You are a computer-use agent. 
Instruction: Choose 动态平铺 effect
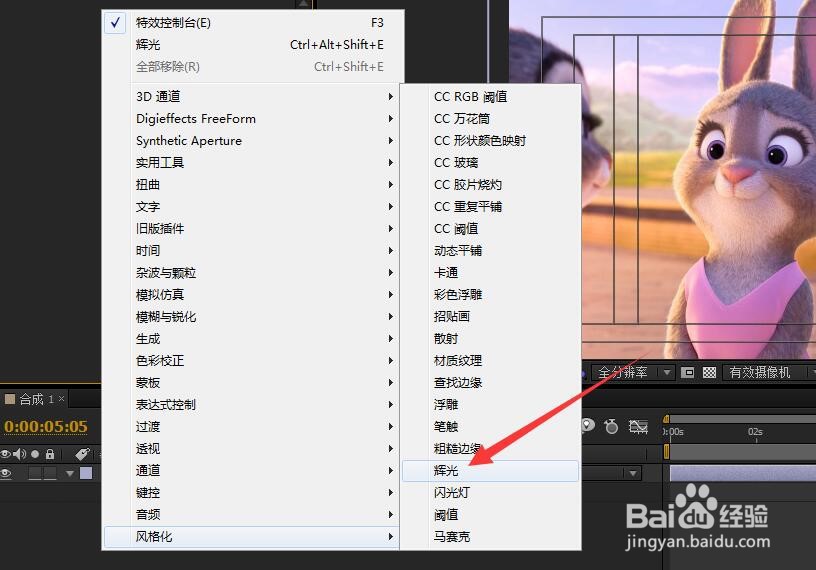click(x=490, y=251)
